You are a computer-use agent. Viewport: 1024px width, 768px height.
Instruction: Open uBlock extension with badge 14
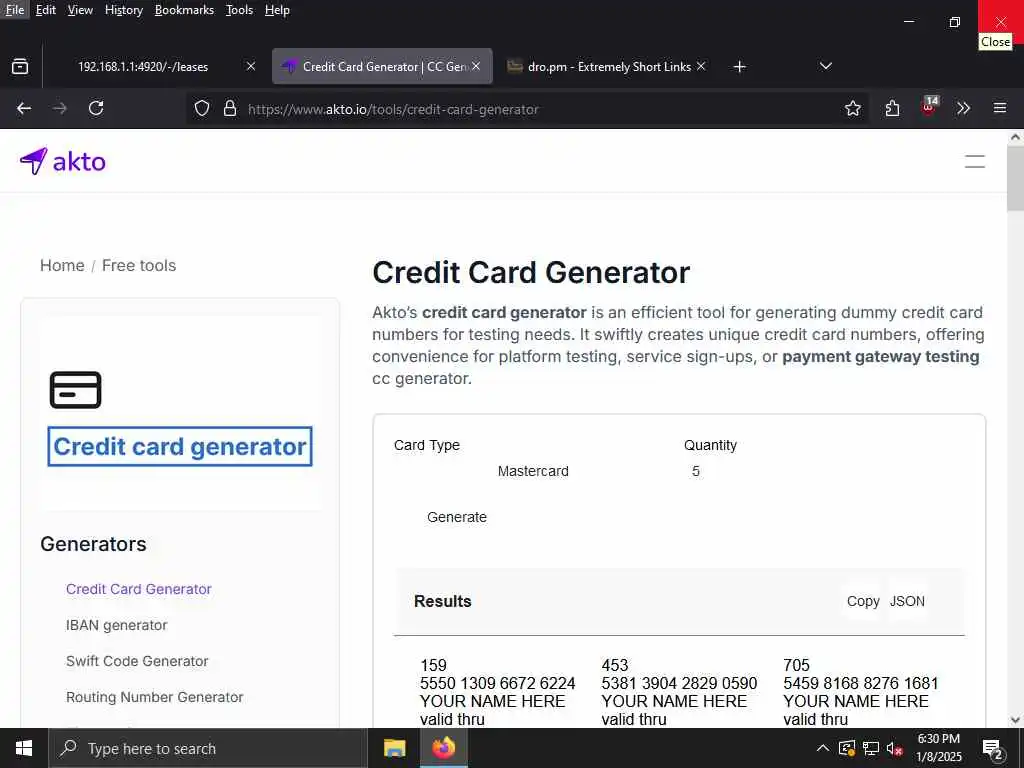click(929, 107)
